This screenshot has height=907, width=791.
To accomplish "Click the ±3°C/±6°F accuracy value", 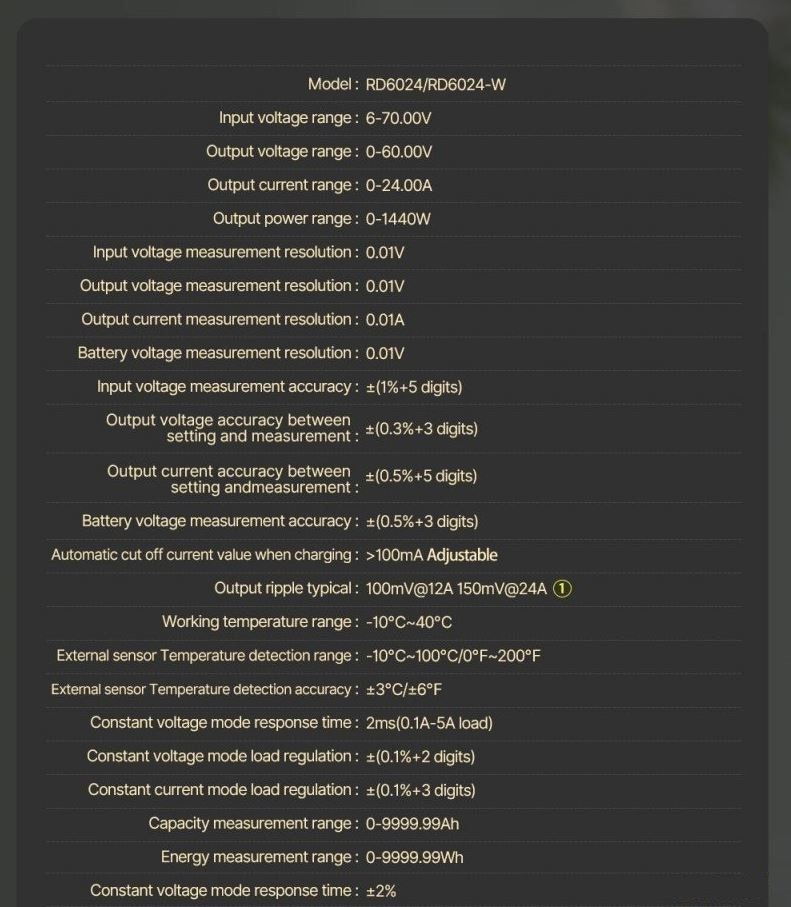I will pyautogui.click(x=404, y=690).
